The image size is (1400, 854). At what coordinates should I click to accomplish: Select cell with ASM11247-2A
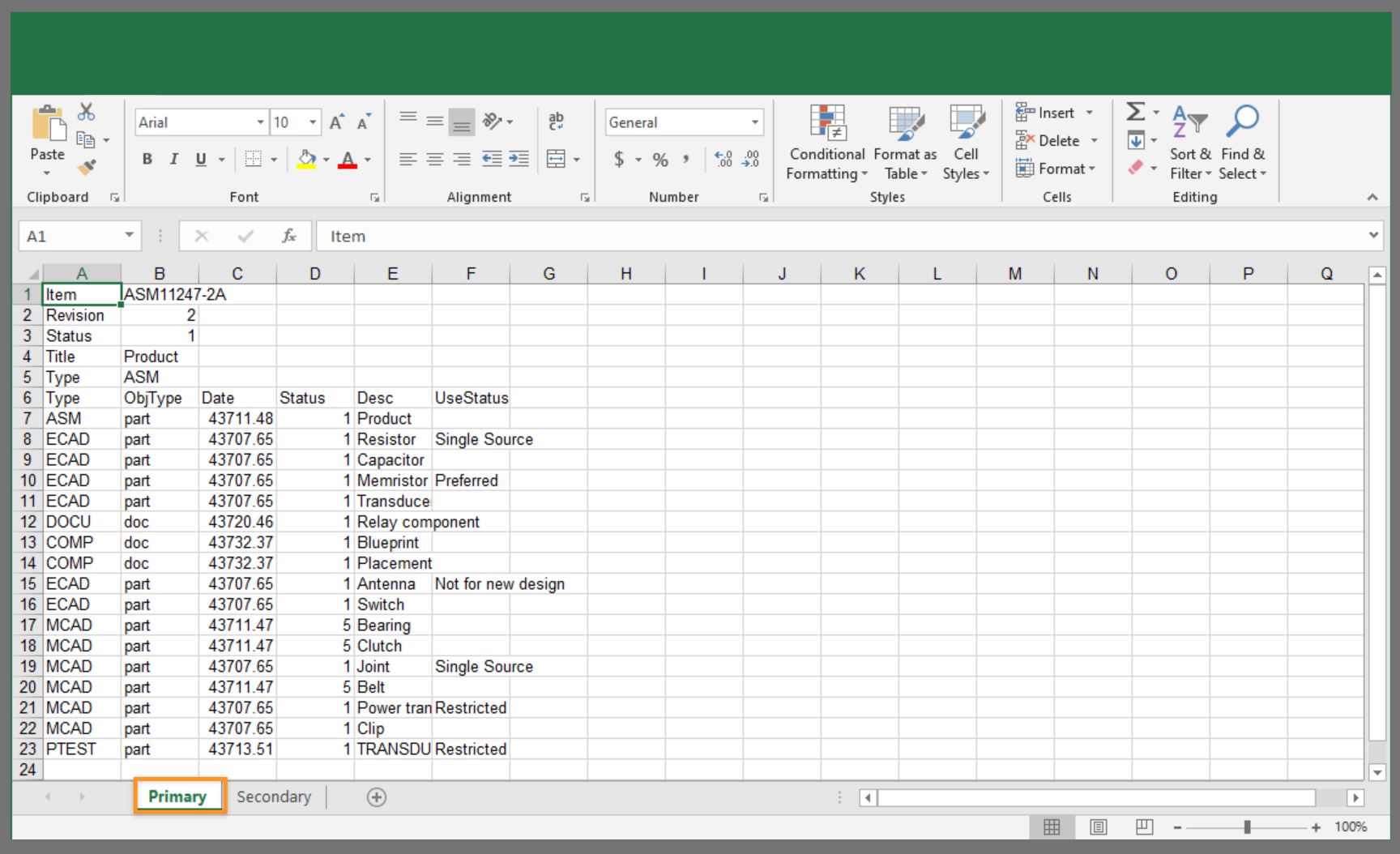(x=160, y=294)
